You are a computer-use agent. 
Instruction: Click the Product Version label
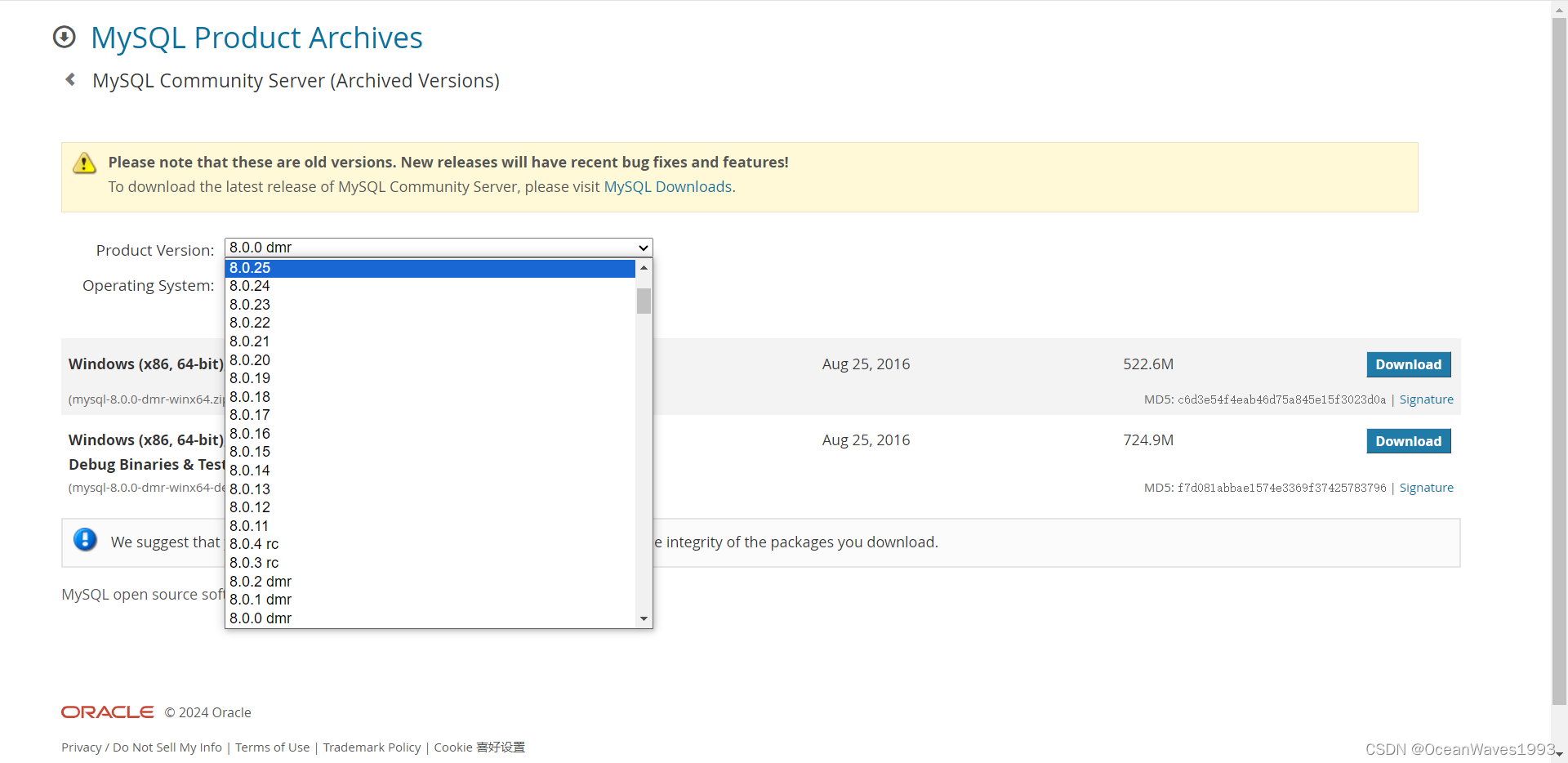[x=155, y=251]
